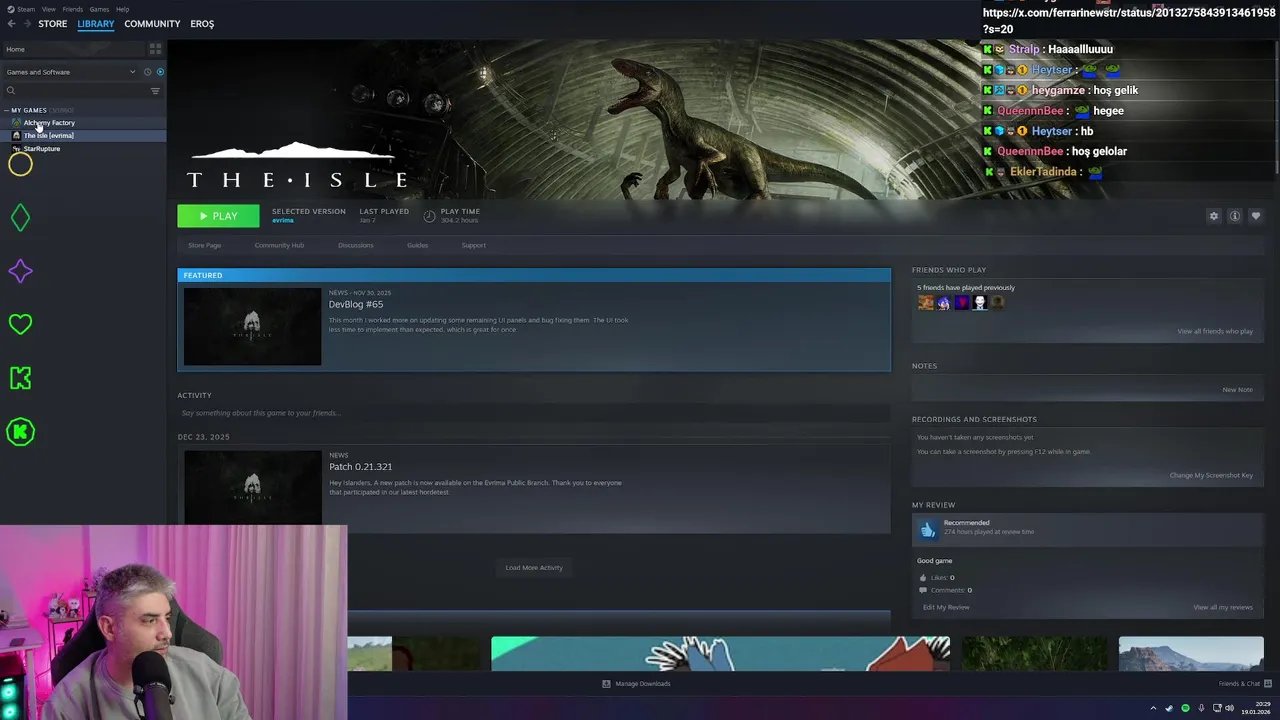Click the green PLAY button

coord(218,216)
